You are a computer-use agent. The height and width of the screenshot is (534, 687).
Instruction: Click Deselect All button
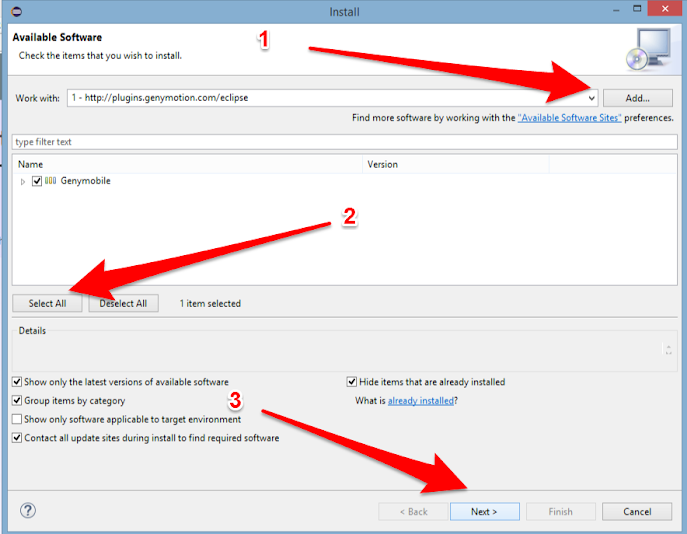click(x=124, y=303)
